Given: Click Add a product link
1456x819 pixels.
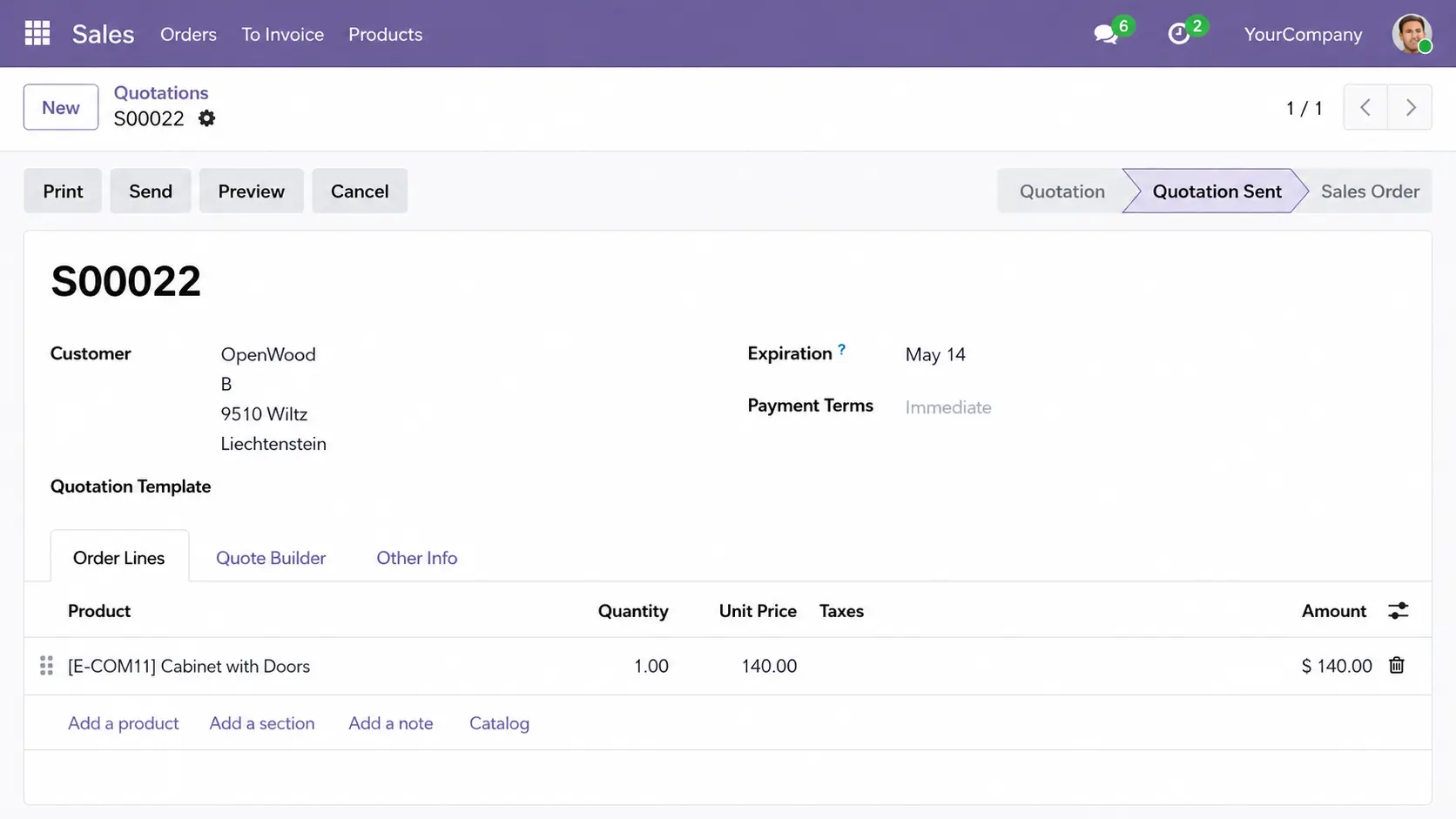Looking at the screenshot, I should point(123,723).
